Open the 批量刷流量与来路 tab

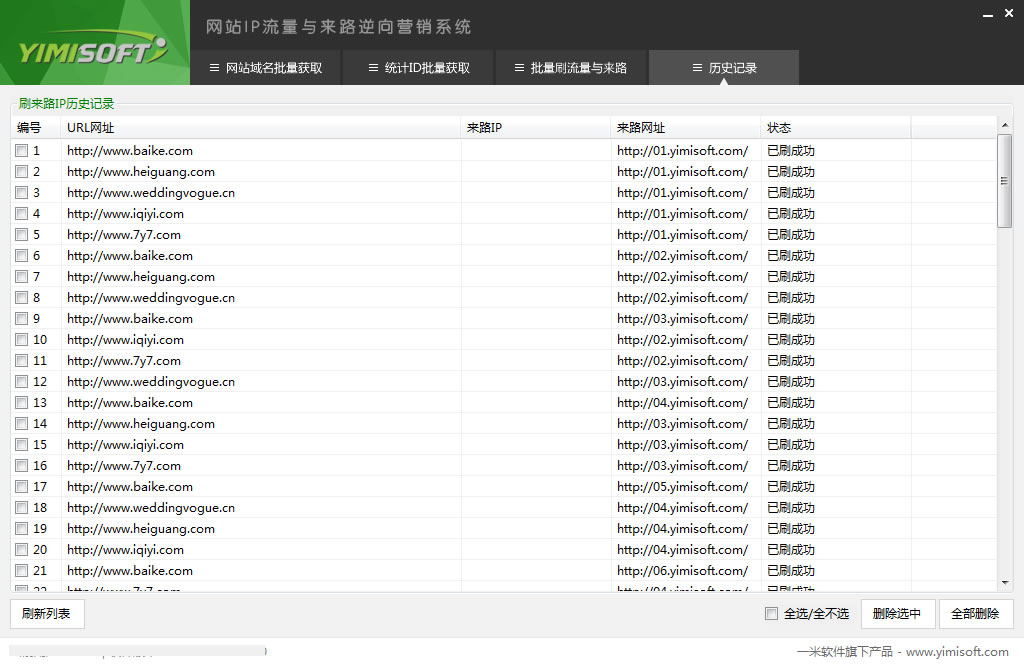coord(571,68)
